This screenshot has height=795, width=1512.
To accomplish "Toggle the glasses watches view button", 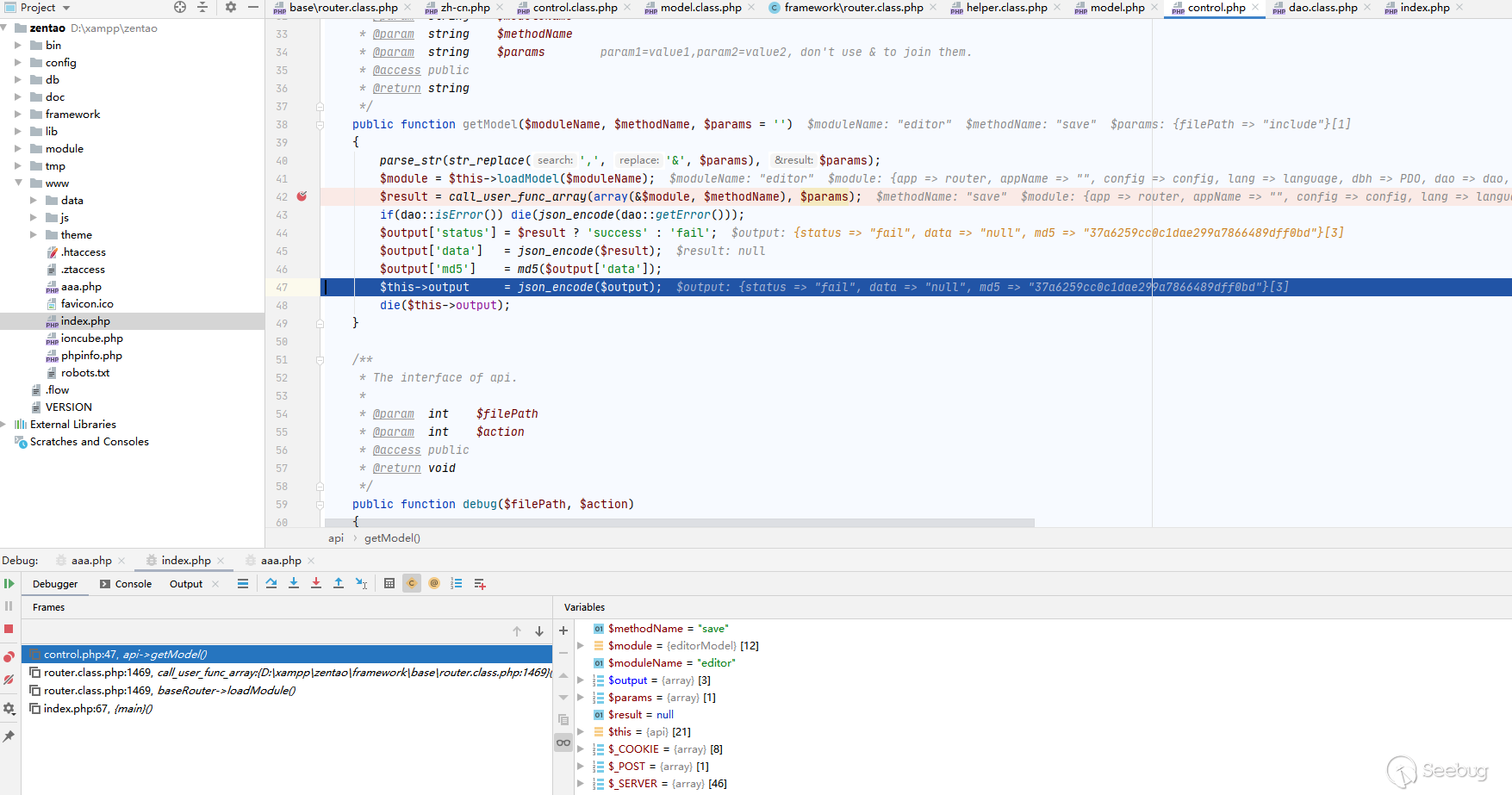I will pyautogui.click(x=563, y=742).
